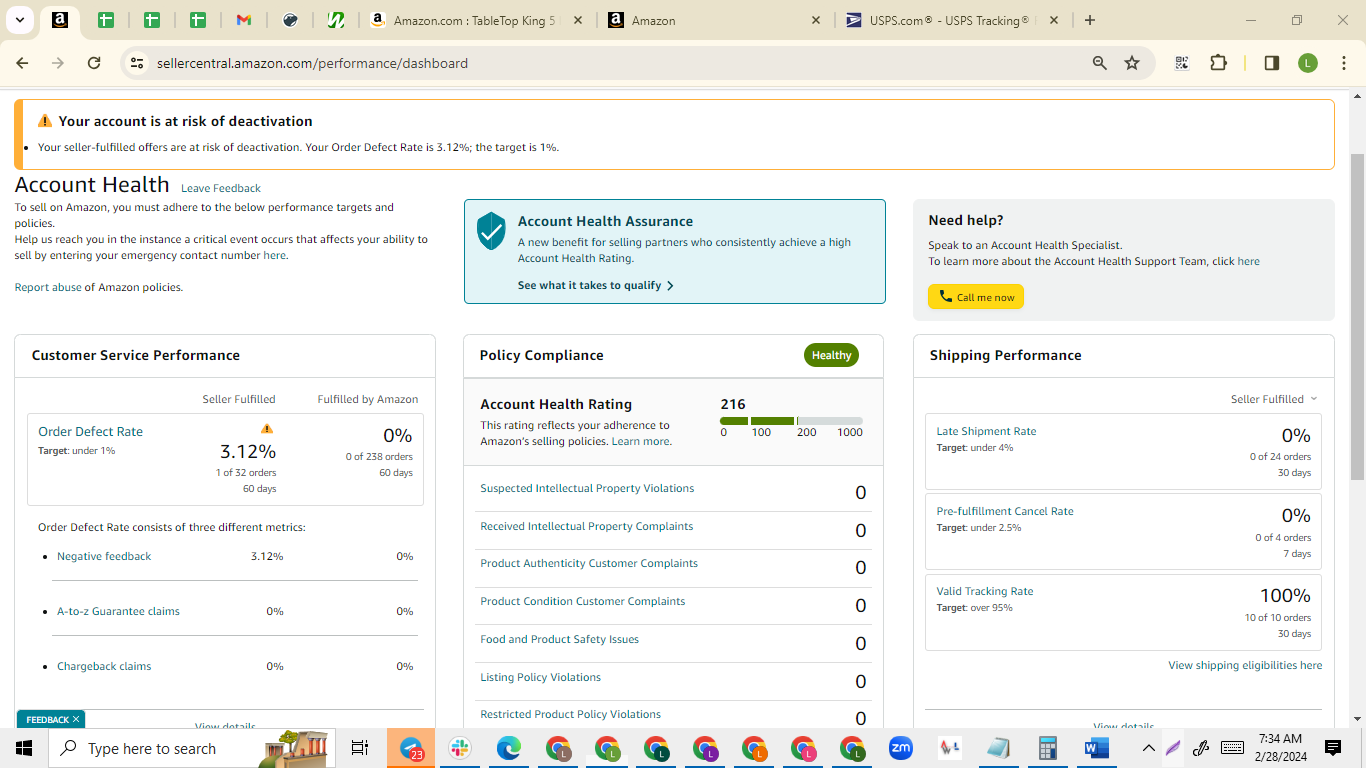The height and width of the screenshot is (768, 1366).
Task: Open a new tab with the plus icon
Action: pos(1090,20)
